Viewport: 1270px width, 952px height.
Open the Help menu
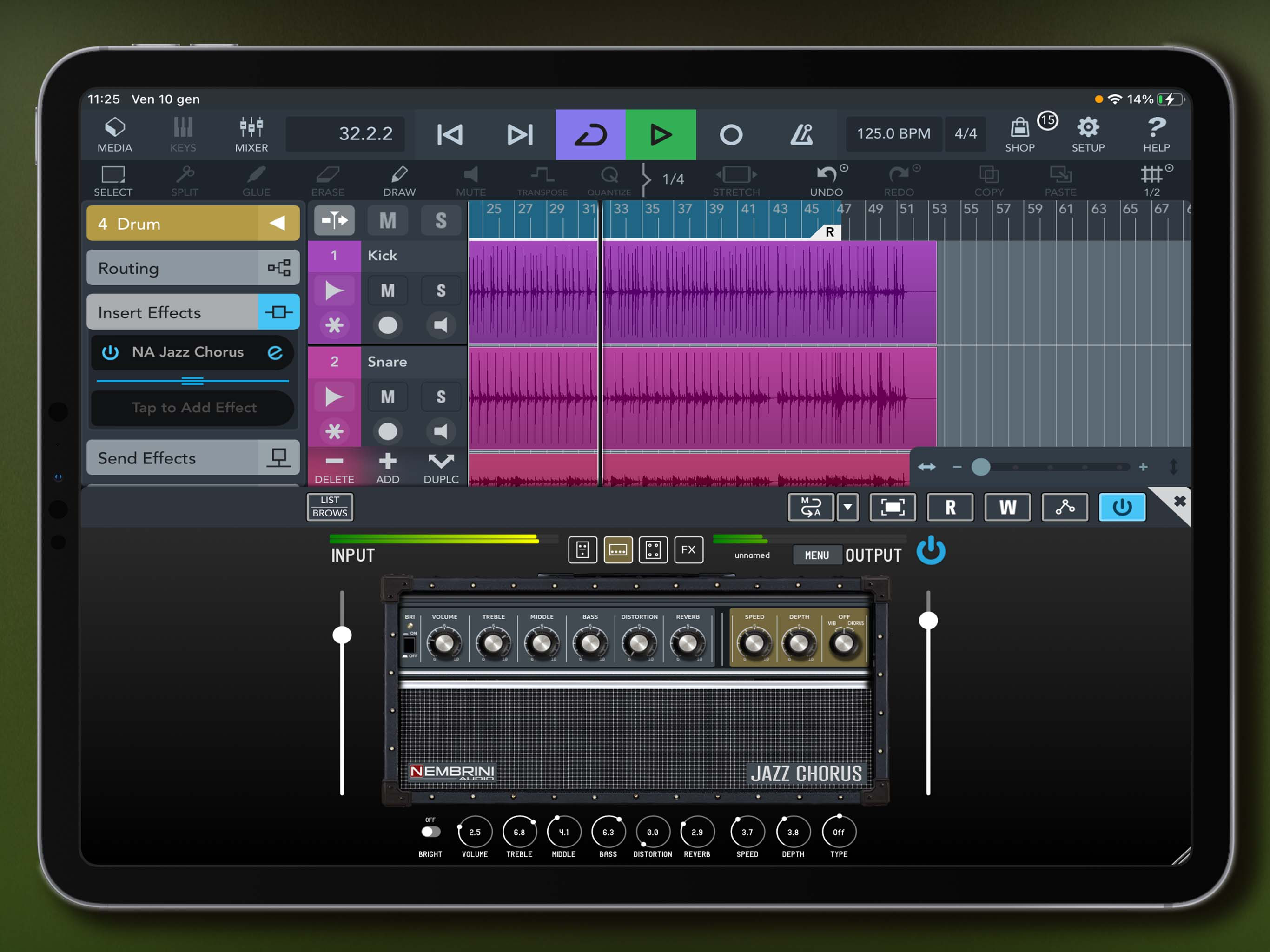click(x=1156, y=135)
